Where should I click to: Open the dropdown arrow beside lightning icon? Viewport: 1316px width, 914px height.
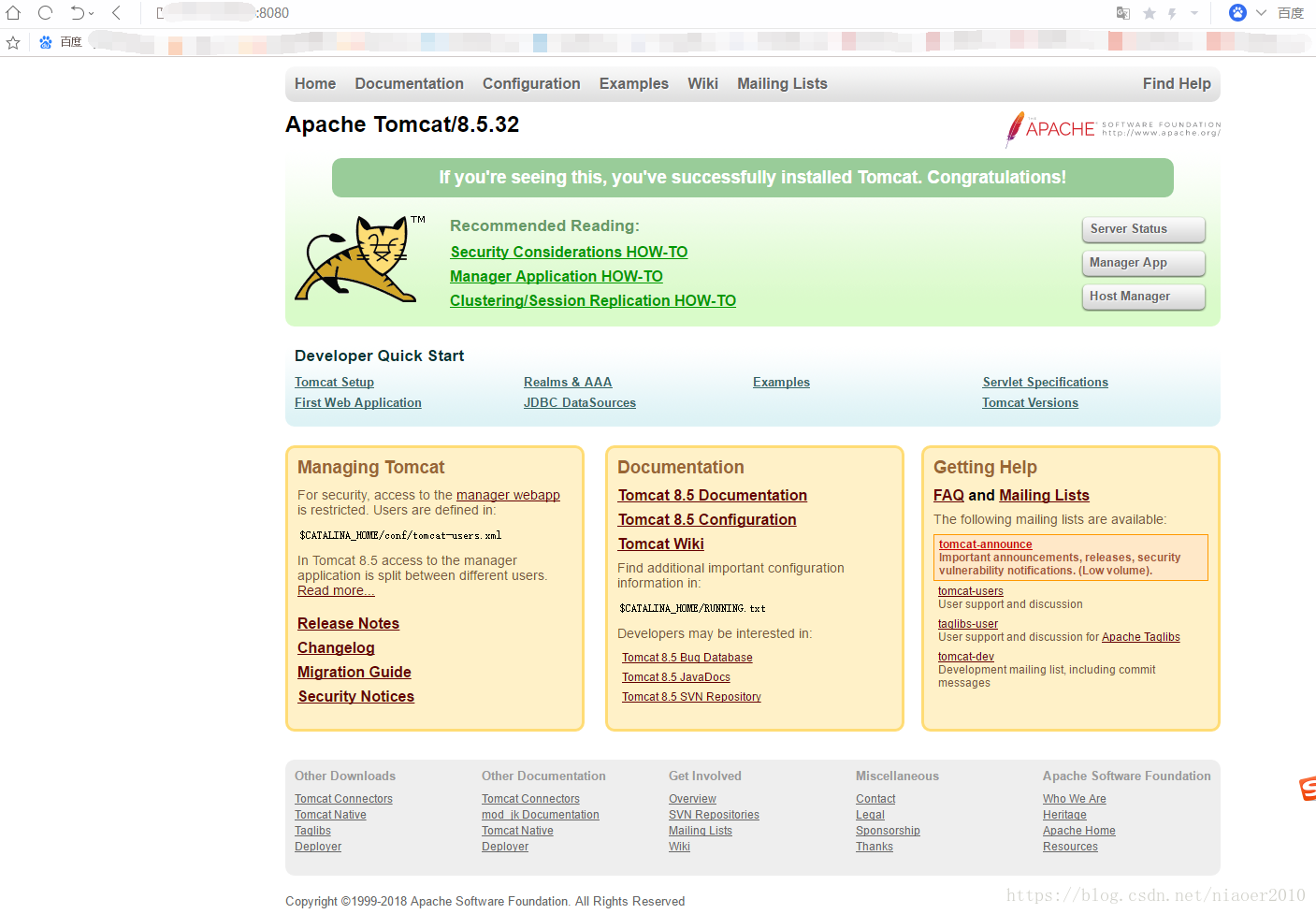1194,13
